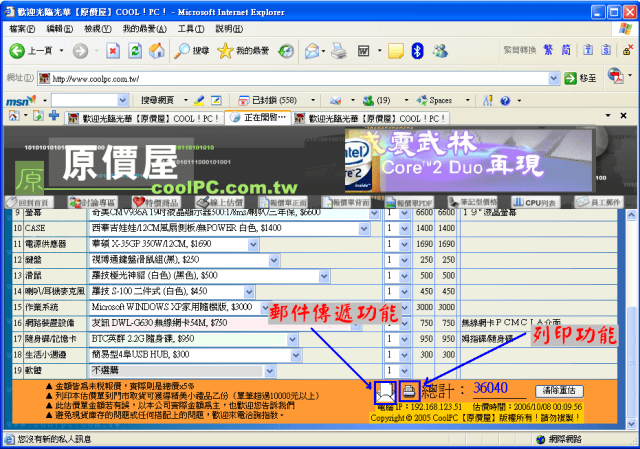Open the MSN toolbar help question icon
The image size is (640, 449).
pos(505,100)
